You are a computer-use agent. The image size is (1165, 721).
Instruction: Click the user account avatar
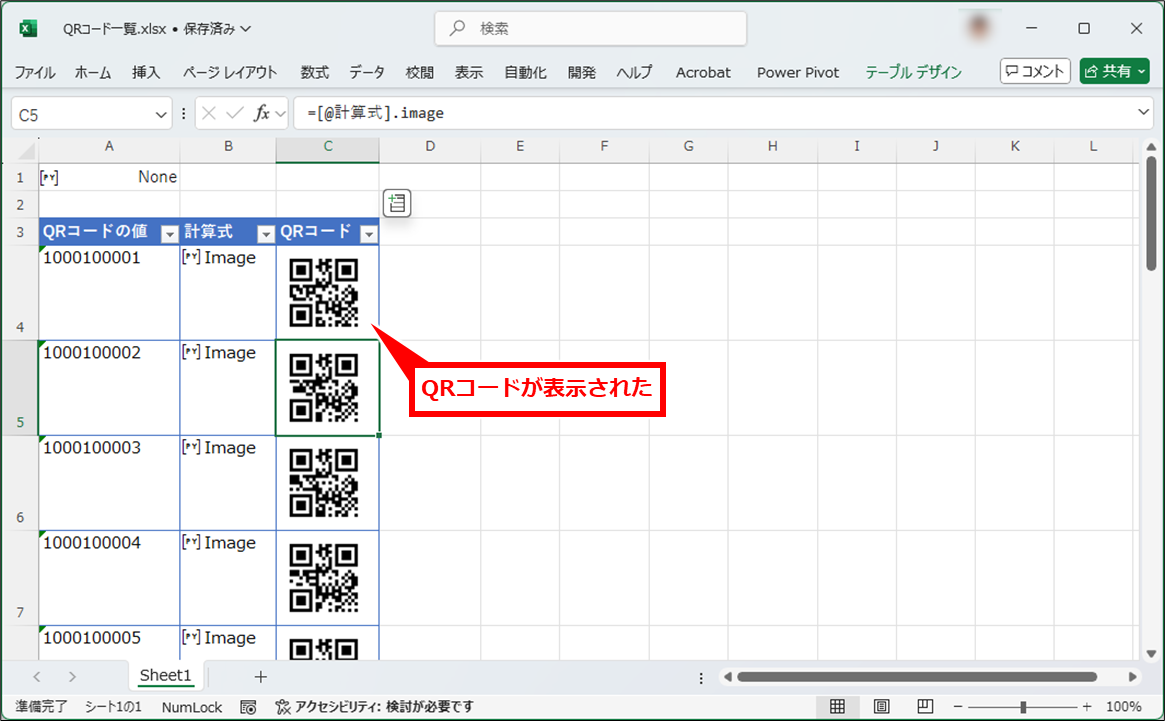click(979, 28)
